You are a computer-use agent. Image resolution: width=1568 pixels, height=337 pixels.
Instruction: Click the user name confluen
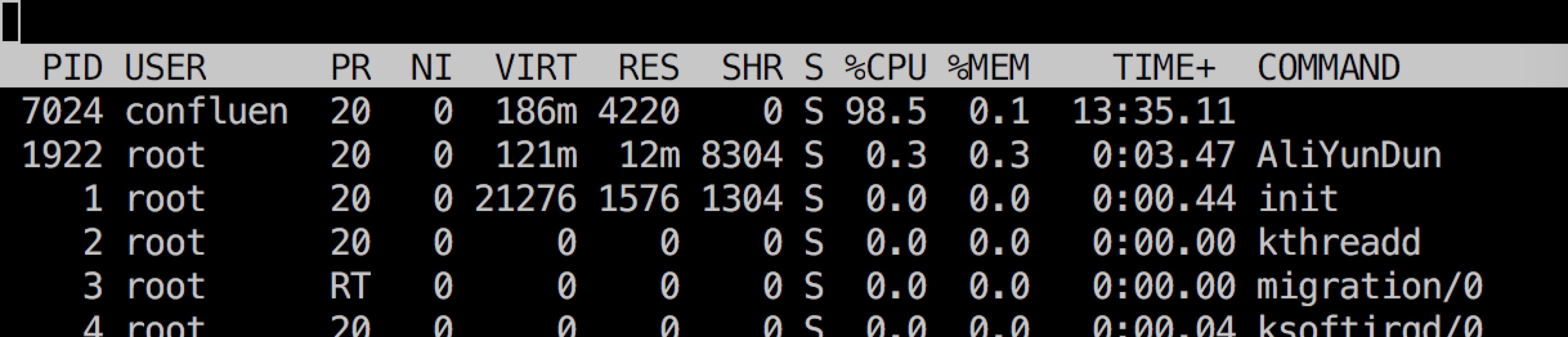tap(207, 111)
